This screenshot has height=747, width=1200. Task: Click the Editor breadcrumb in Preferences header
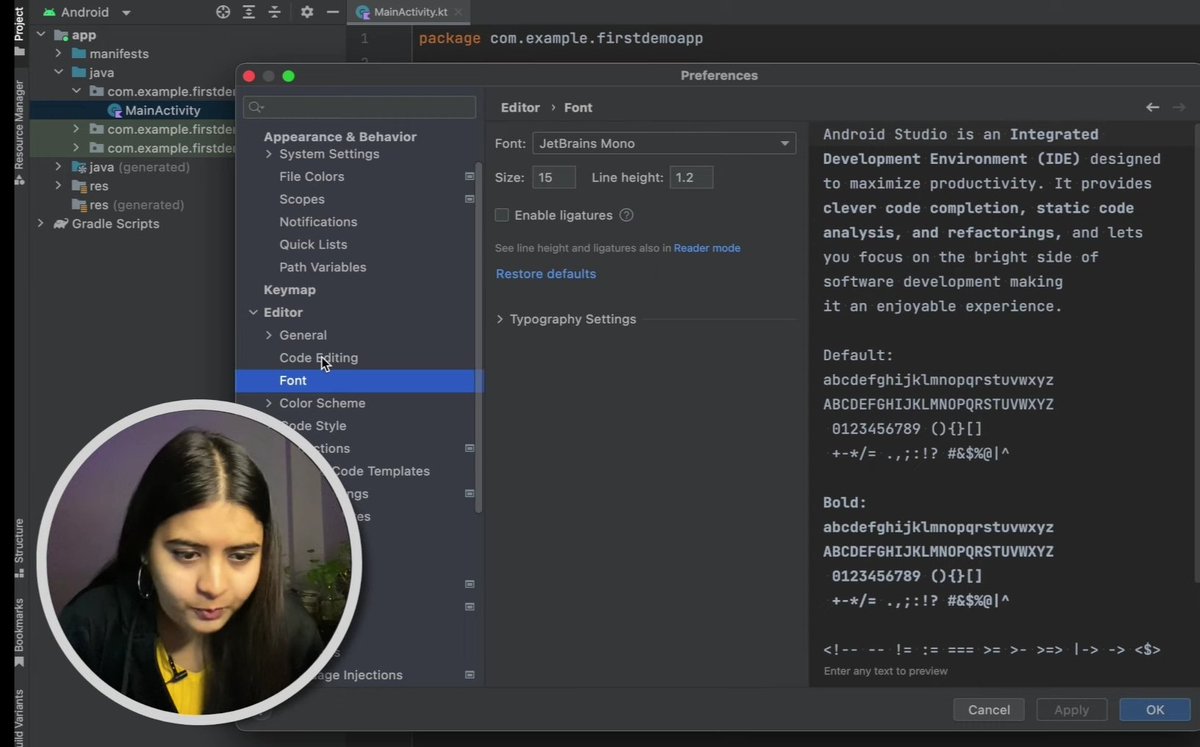tap(520, 107)
